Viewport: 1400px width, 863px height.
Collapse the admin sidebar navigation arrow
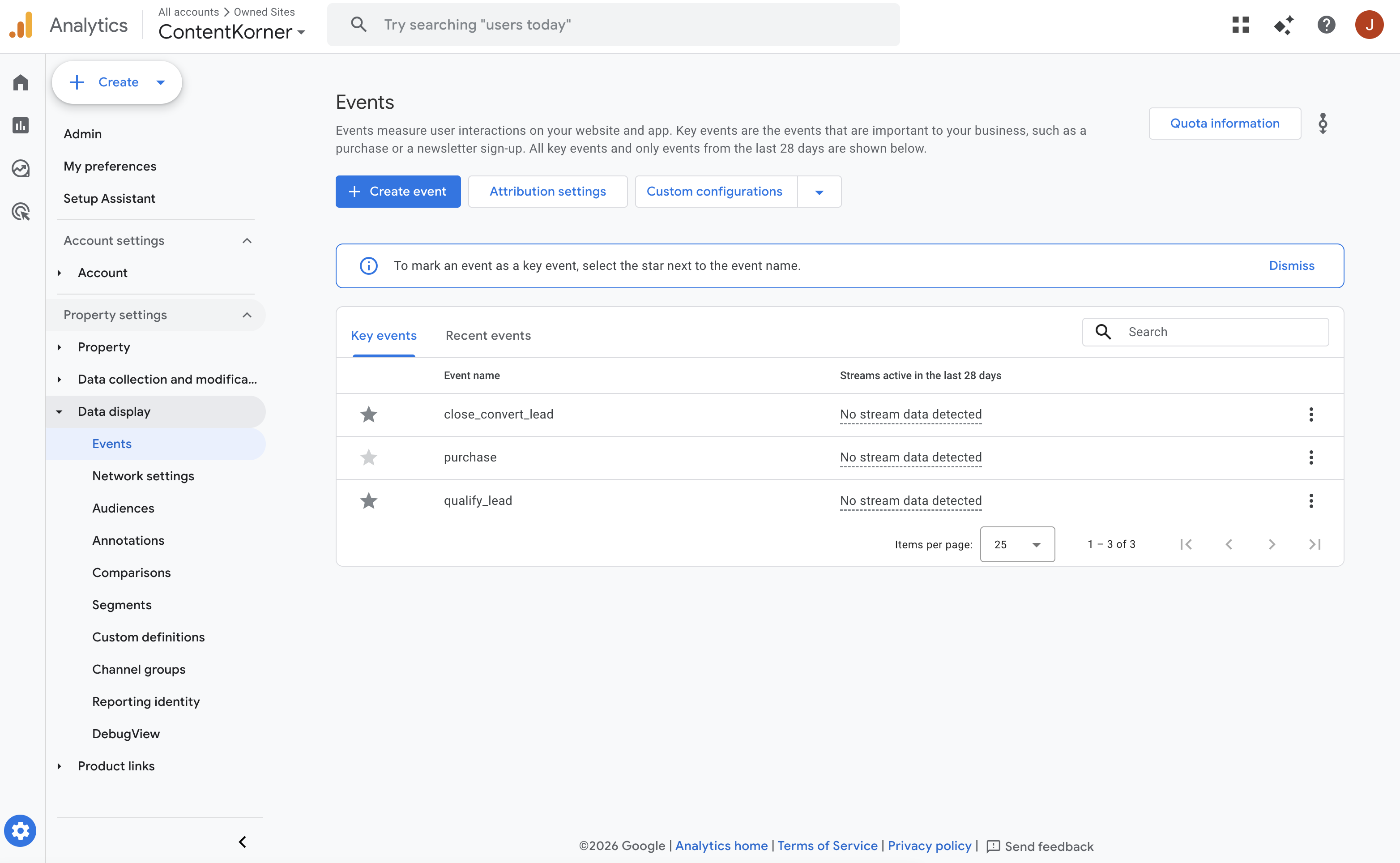click(243, 842)
